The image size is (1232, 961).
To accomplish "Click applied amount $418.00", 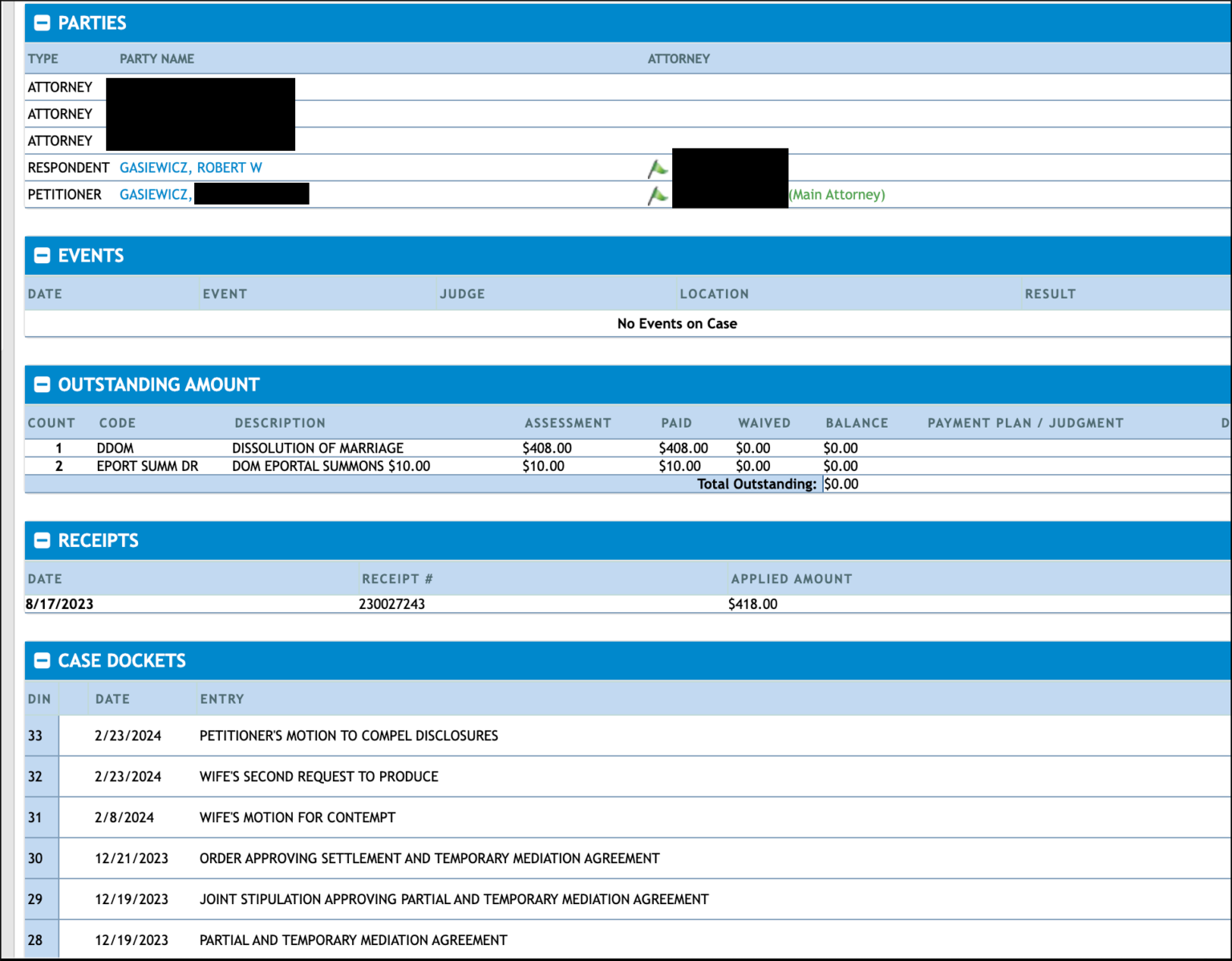I will [x=753, y=604].
